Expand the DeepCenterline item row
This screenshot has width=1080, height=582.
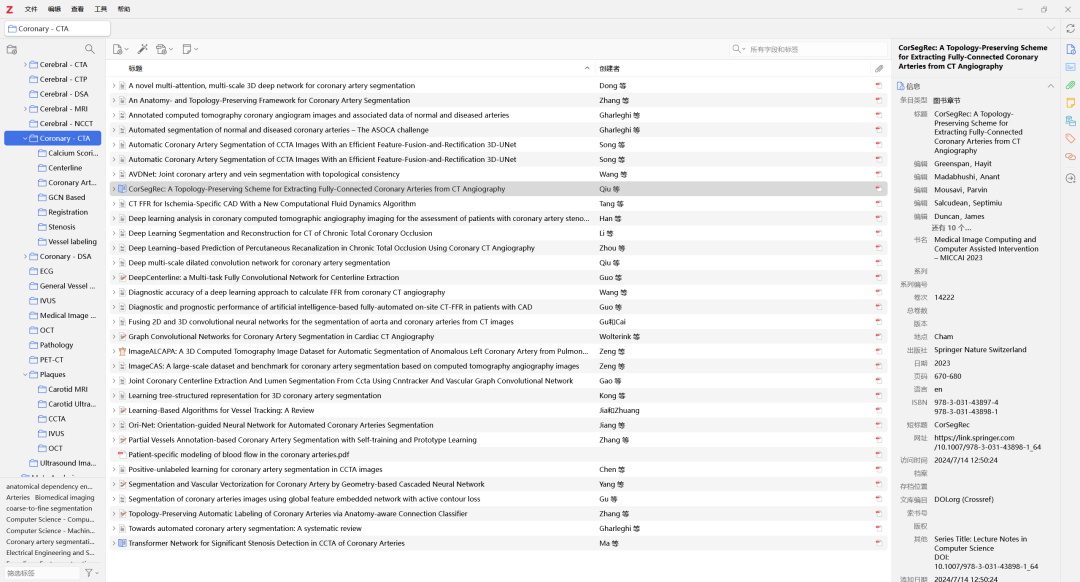coord(114,278)
